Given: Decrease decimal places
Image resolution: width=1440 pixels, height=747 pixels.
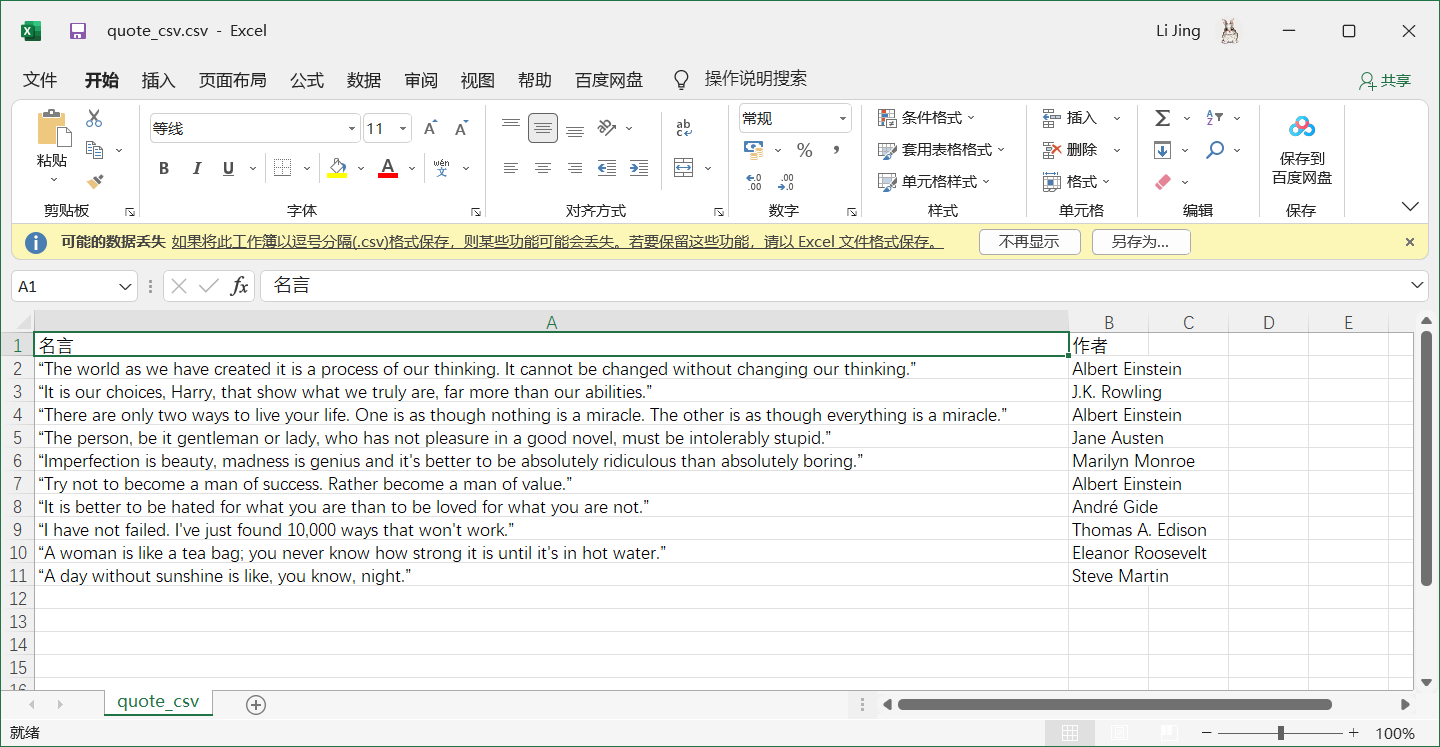Looking at the screenshot, I should (786, 182).
